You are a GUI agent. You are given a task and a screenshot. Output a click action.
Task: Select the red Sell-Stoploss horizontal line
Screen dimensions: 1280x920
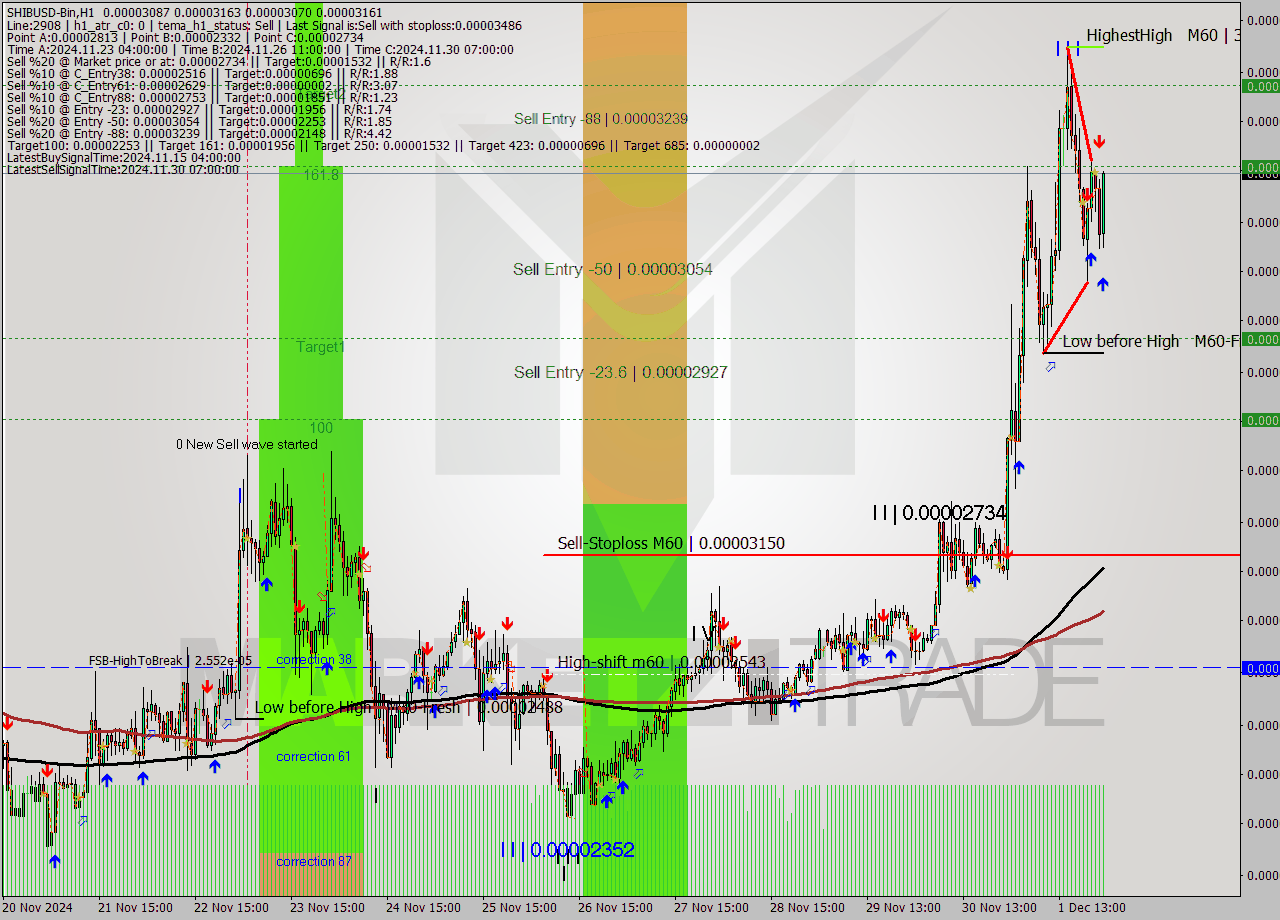coord(891,554)
